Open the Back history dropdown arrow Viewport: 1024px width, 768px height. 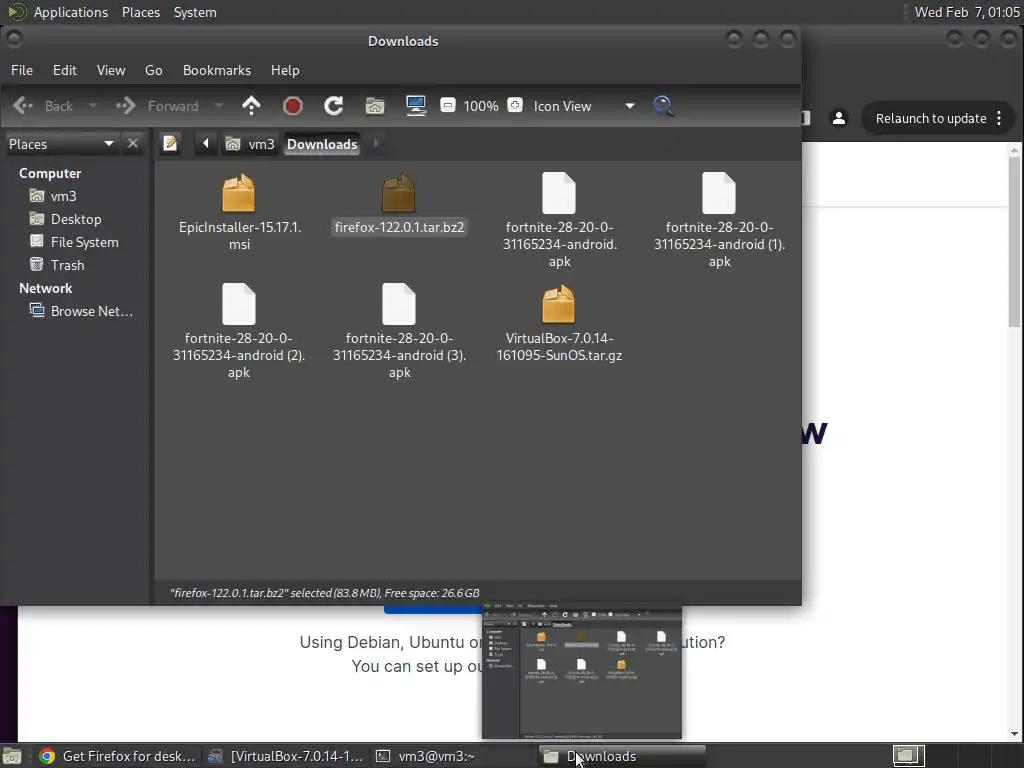(x=93, y=106)
